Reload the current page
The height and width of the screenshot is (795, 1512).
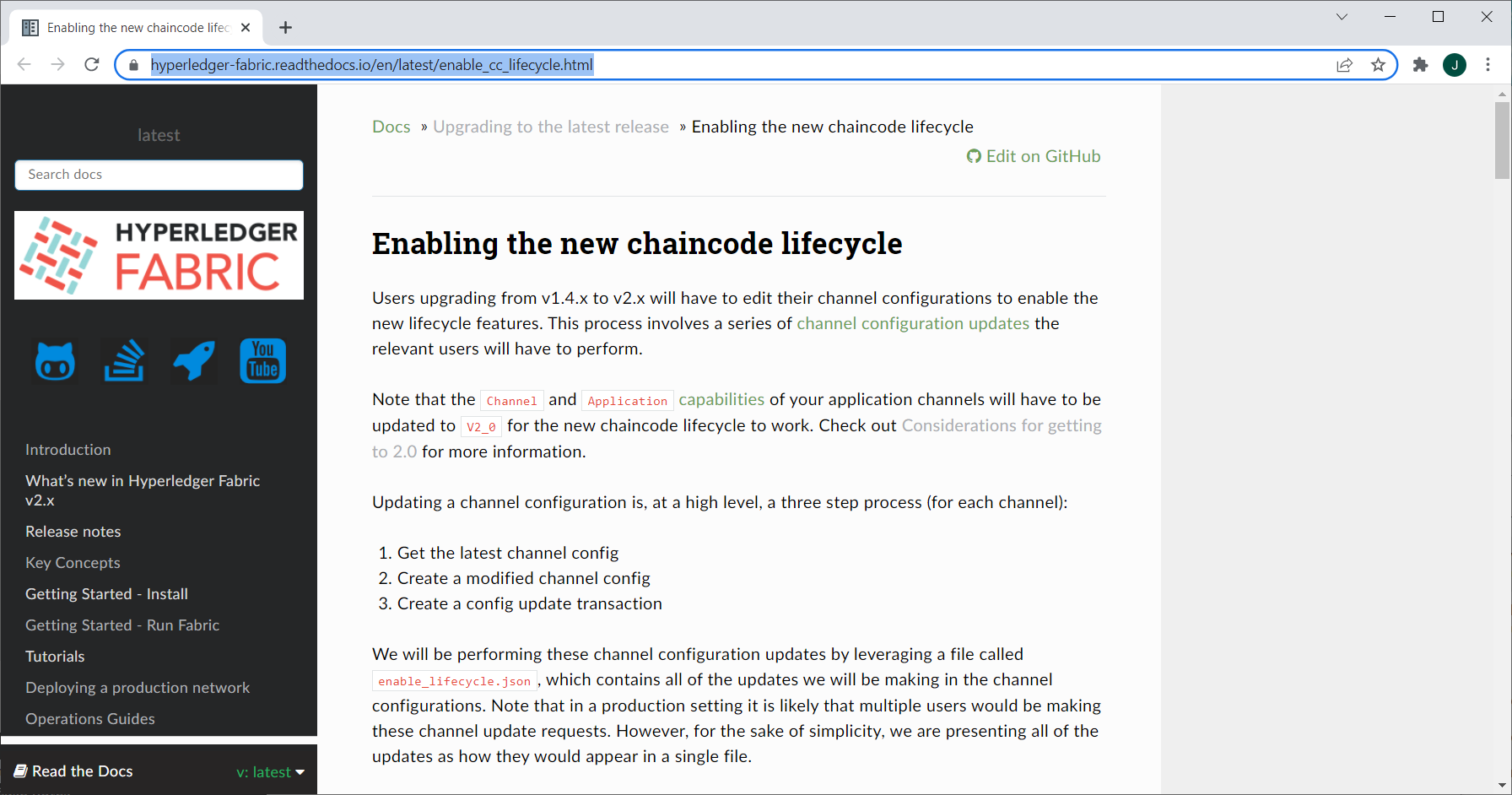[92, 65]
